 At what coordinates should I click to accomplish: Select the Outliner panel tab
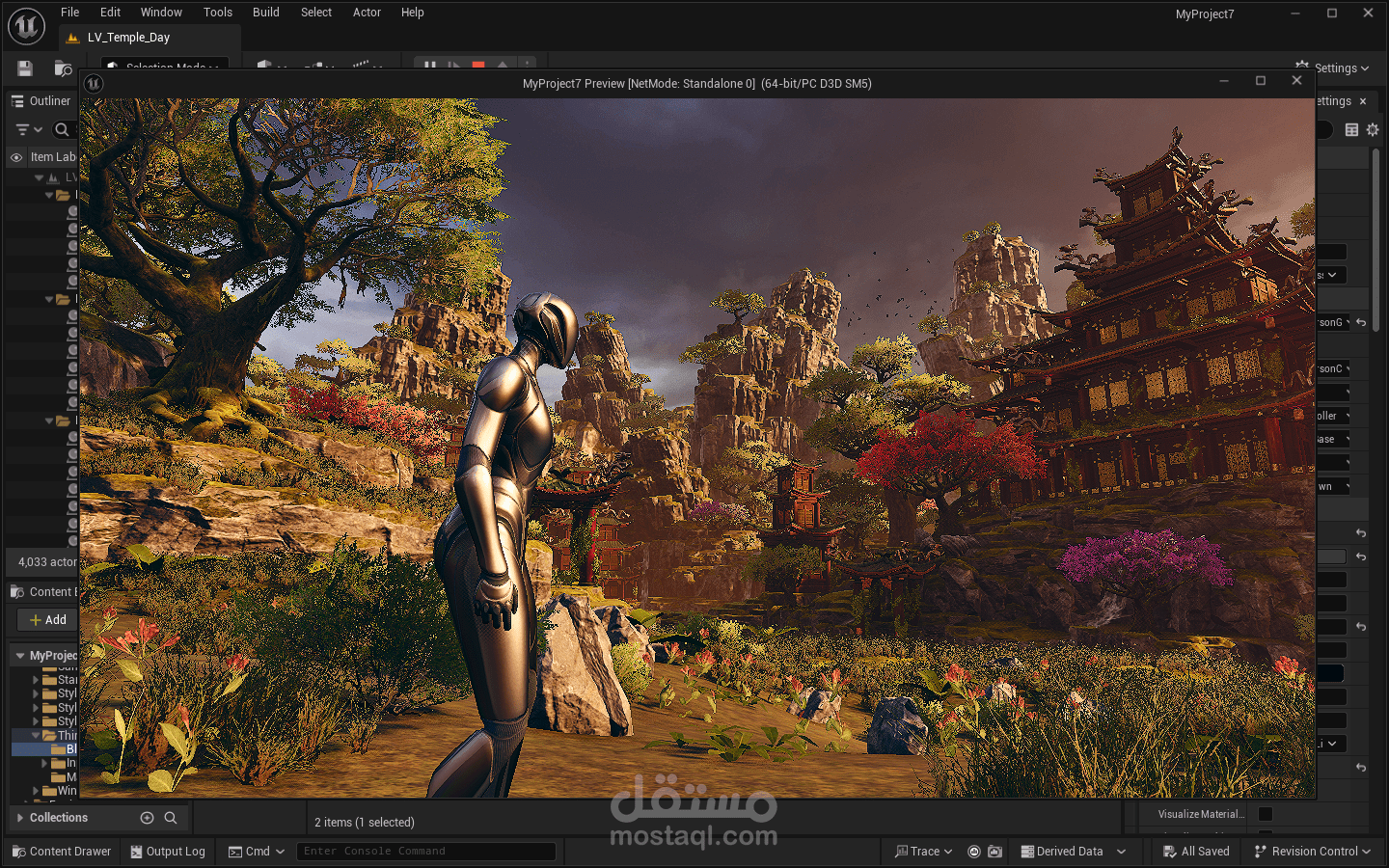point(41,101)
